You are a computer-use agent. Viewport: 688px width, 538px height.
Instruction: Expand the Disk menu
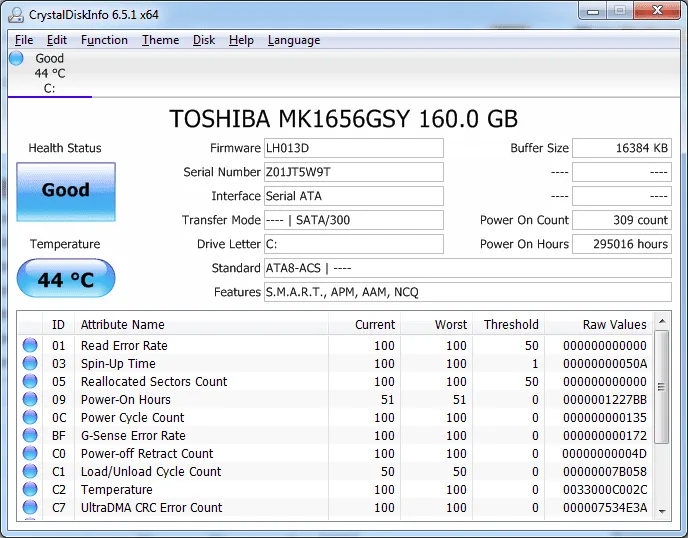[204, 40]
